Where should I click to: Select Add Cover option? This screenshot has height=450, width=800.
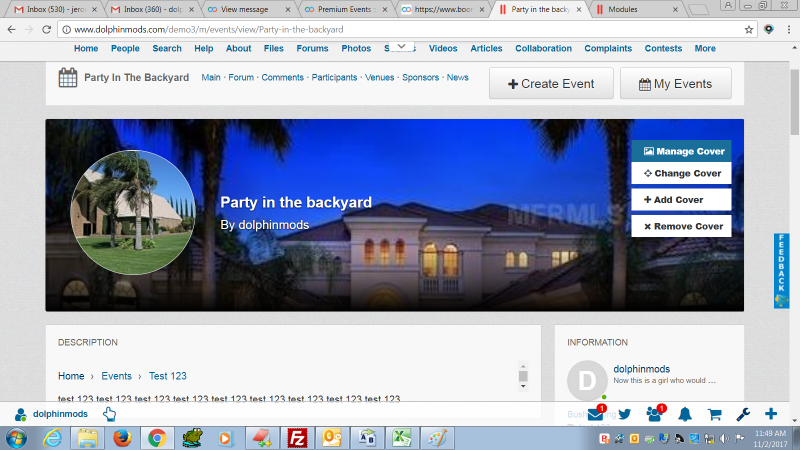[681, 199]
